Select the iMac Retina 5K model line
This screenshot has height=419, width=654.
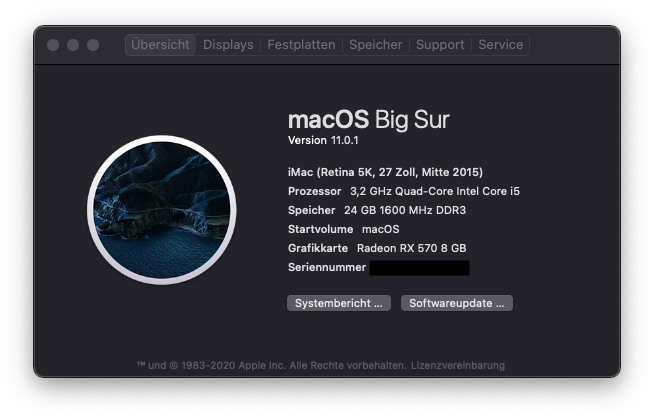pos(385,172)
